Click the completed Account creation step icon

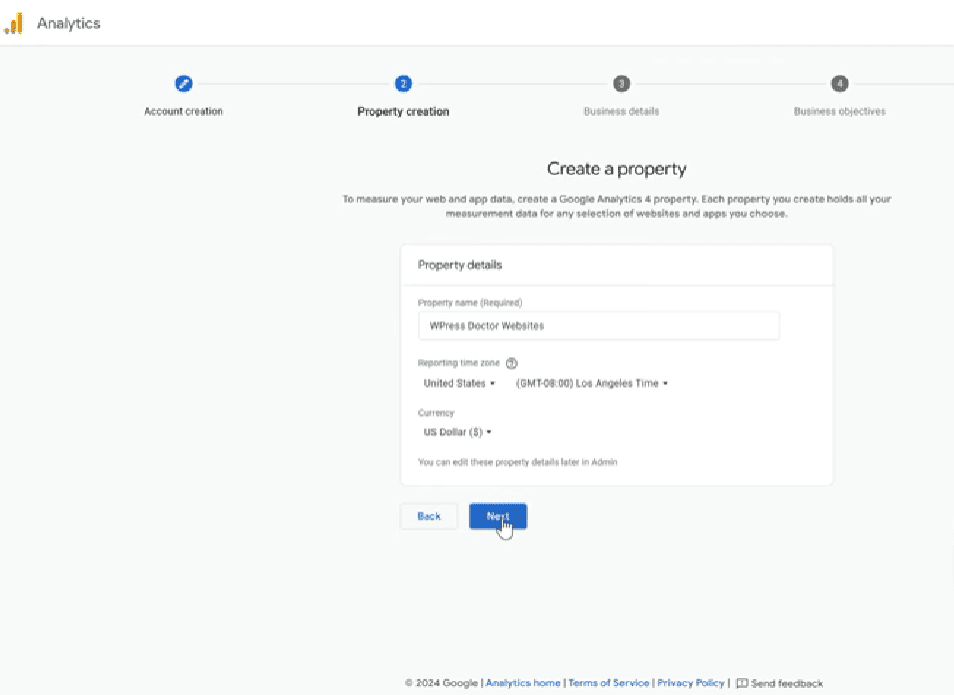pyautogui.click(x=183, y=84)
